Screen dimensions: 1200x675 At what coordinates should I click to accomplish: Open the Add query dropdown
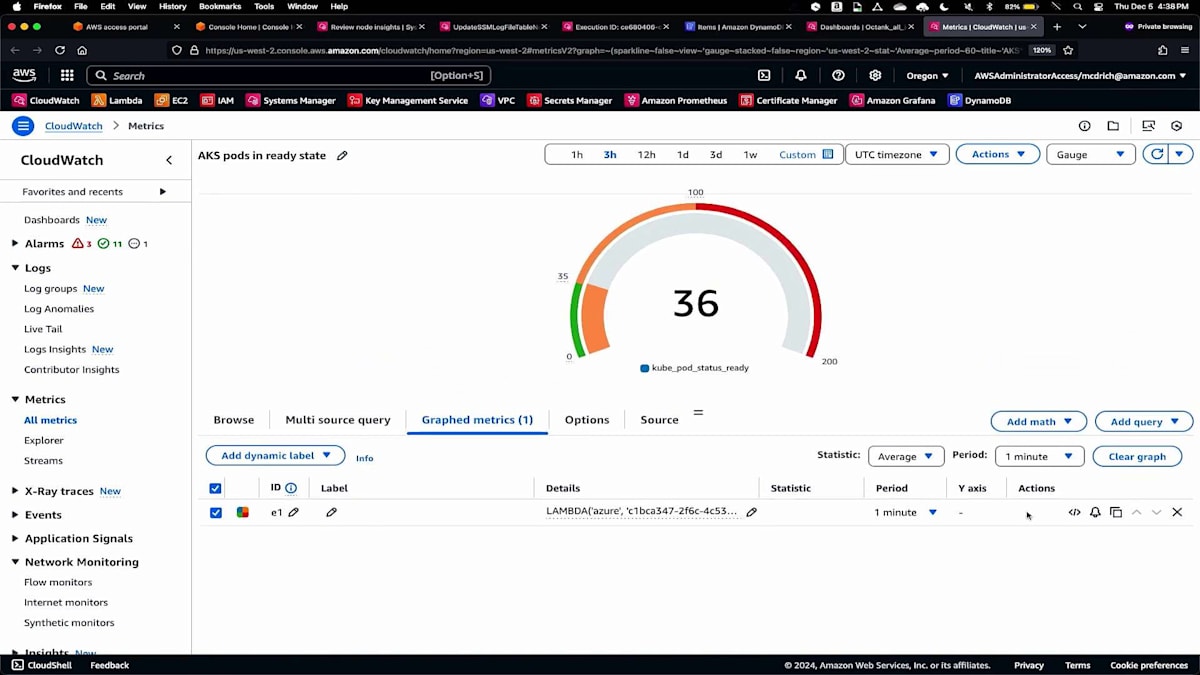(1144, 421)
